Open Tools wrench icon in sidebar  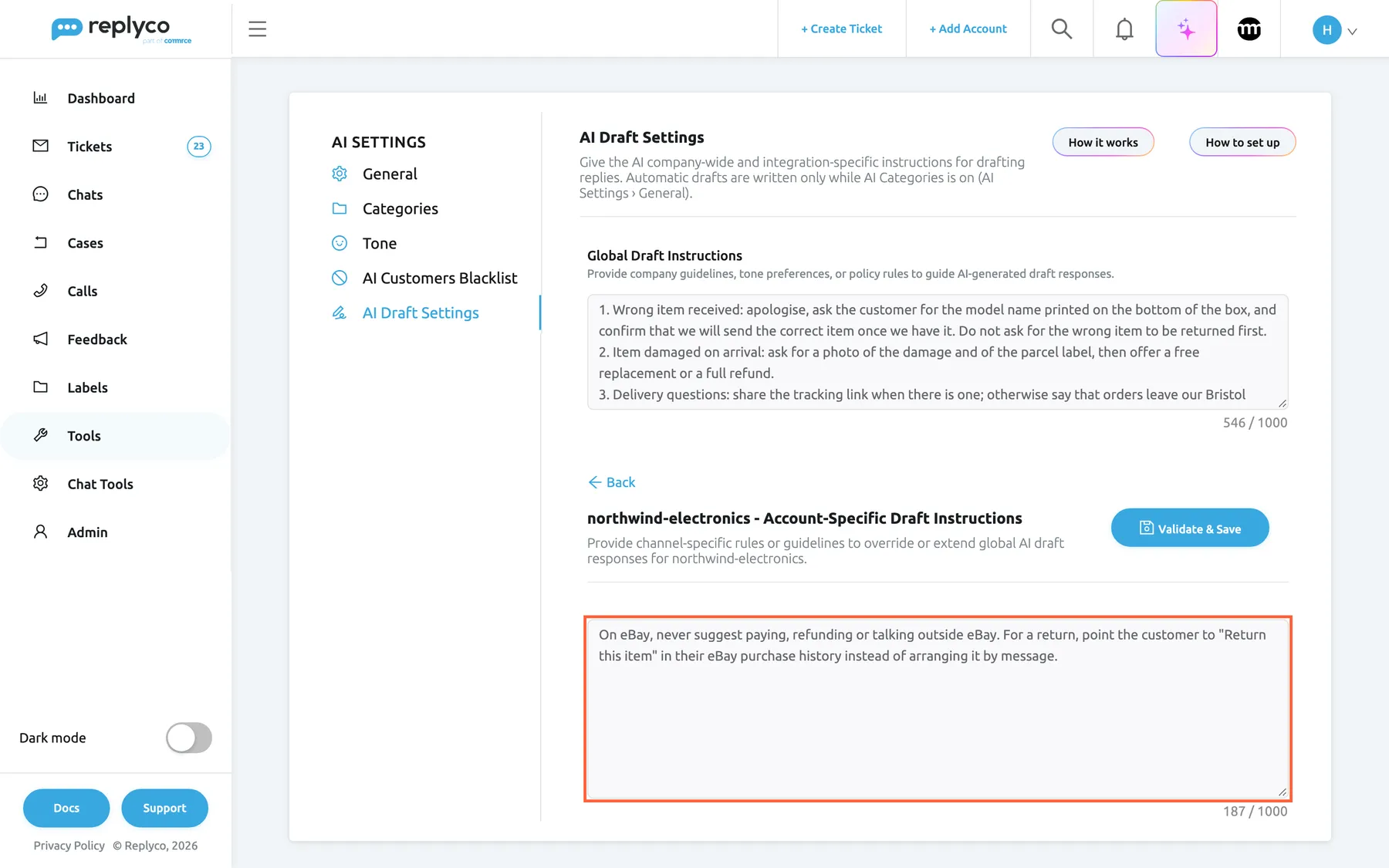click(41, 435)
